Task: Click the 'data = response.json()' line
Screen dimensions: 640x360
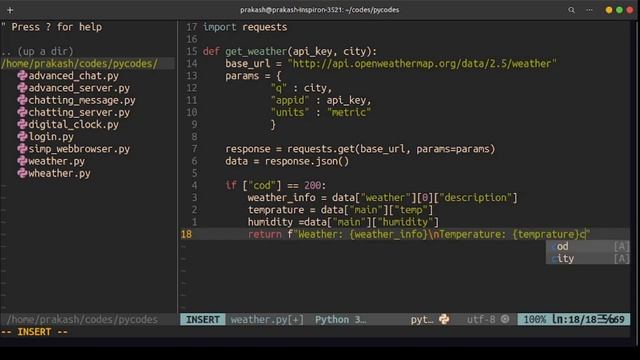Action: [x=287, y=161]
